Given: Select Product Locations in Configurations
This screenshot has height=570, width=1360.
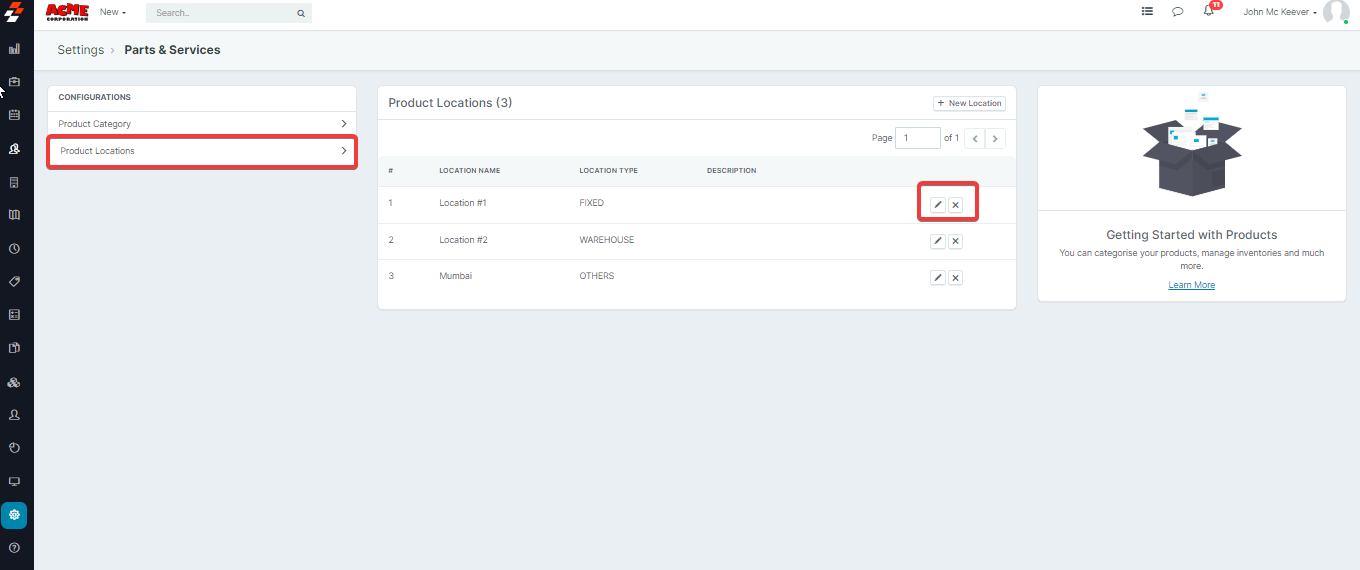Looking at the screenshot, I should pos(202,151).
